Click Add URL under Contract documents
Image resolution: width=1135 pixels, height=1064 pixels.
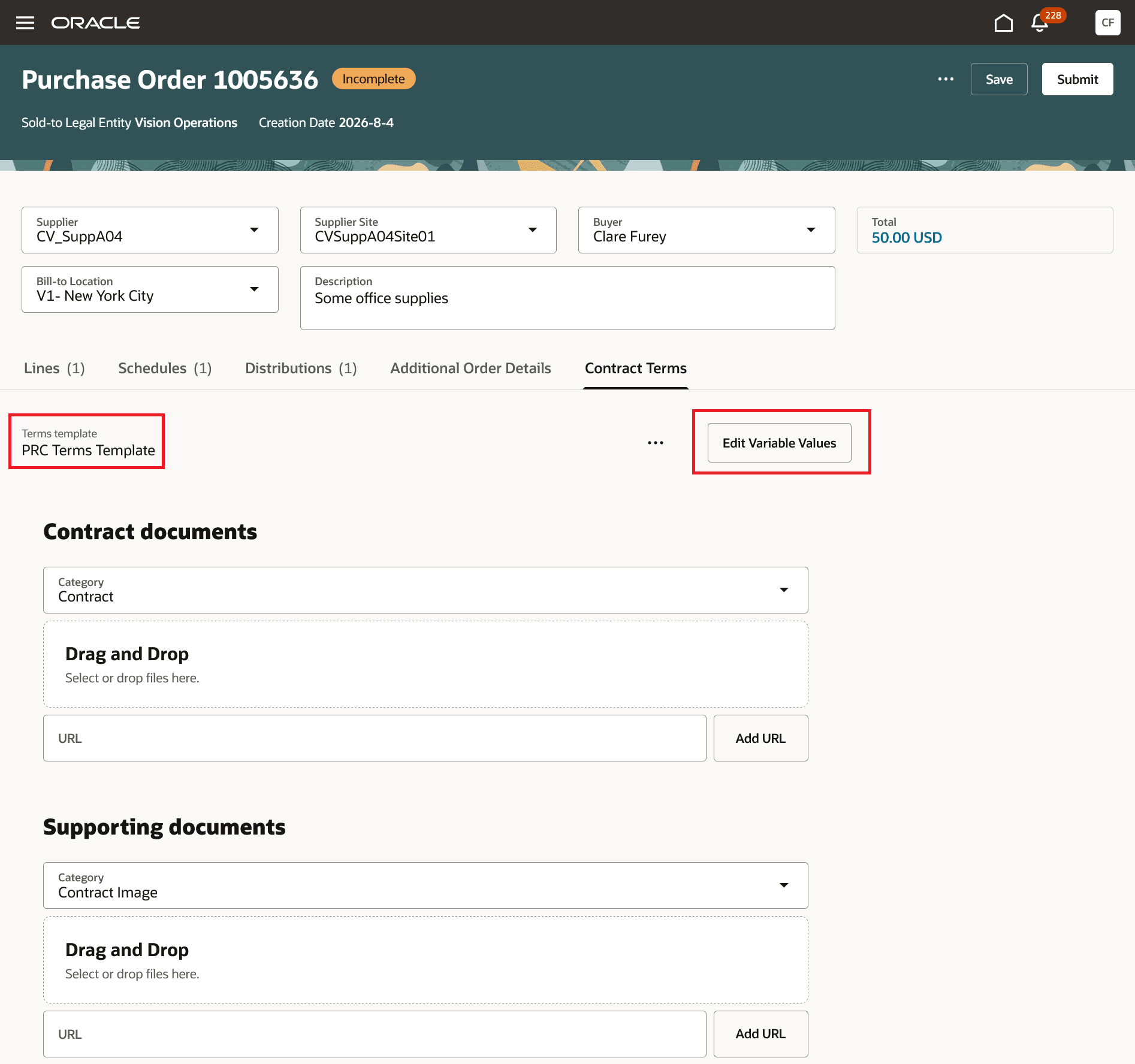(760, 738)
